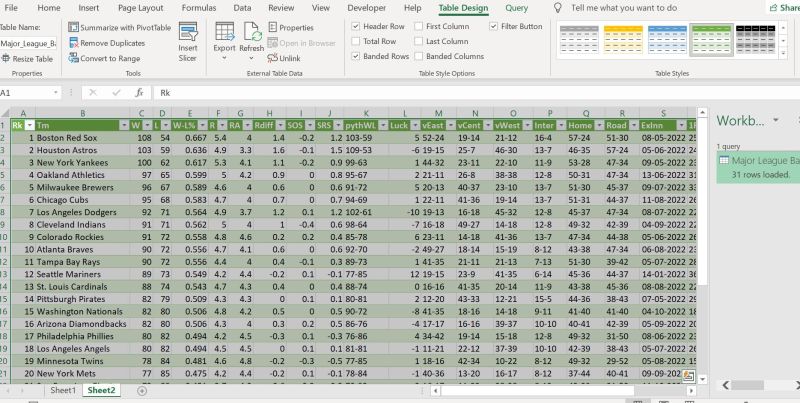The height and width of the screenshot is (403, 800).
Task: Select the Houston Astros cell
Action: click(82, 150)
